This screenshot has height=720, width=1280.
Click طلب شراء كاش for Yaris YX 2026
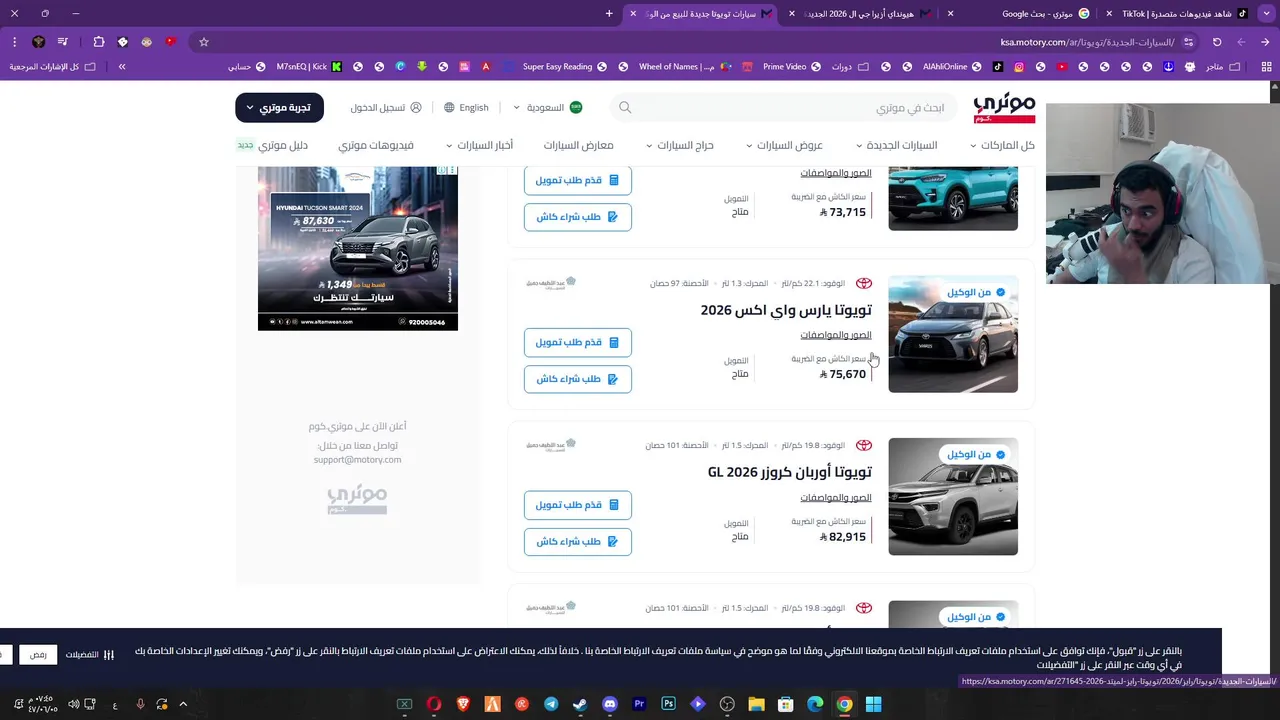coord(578,379)
